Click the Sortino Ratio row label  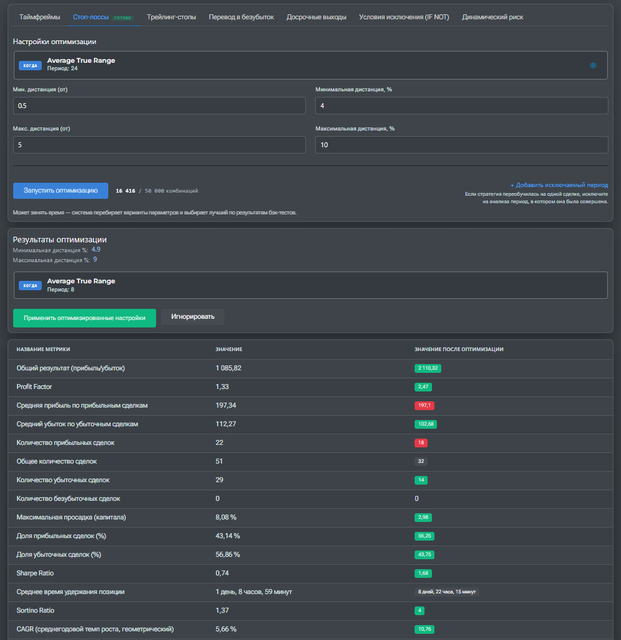[x=35, y=611]
